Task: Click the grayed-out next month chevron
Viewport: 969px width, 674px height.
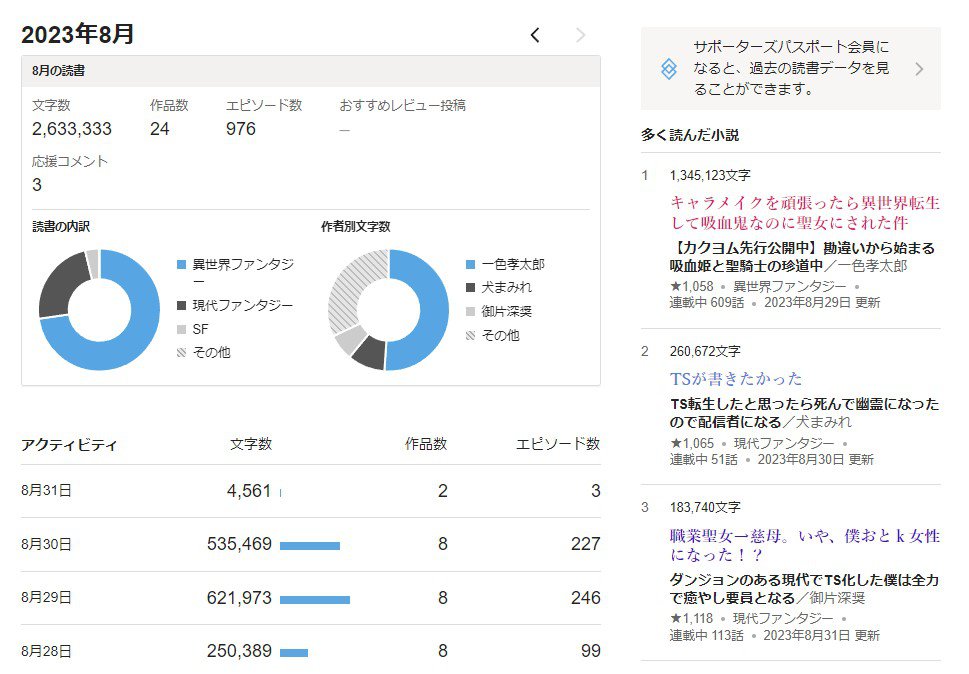Action: click(x=580, y=36)
